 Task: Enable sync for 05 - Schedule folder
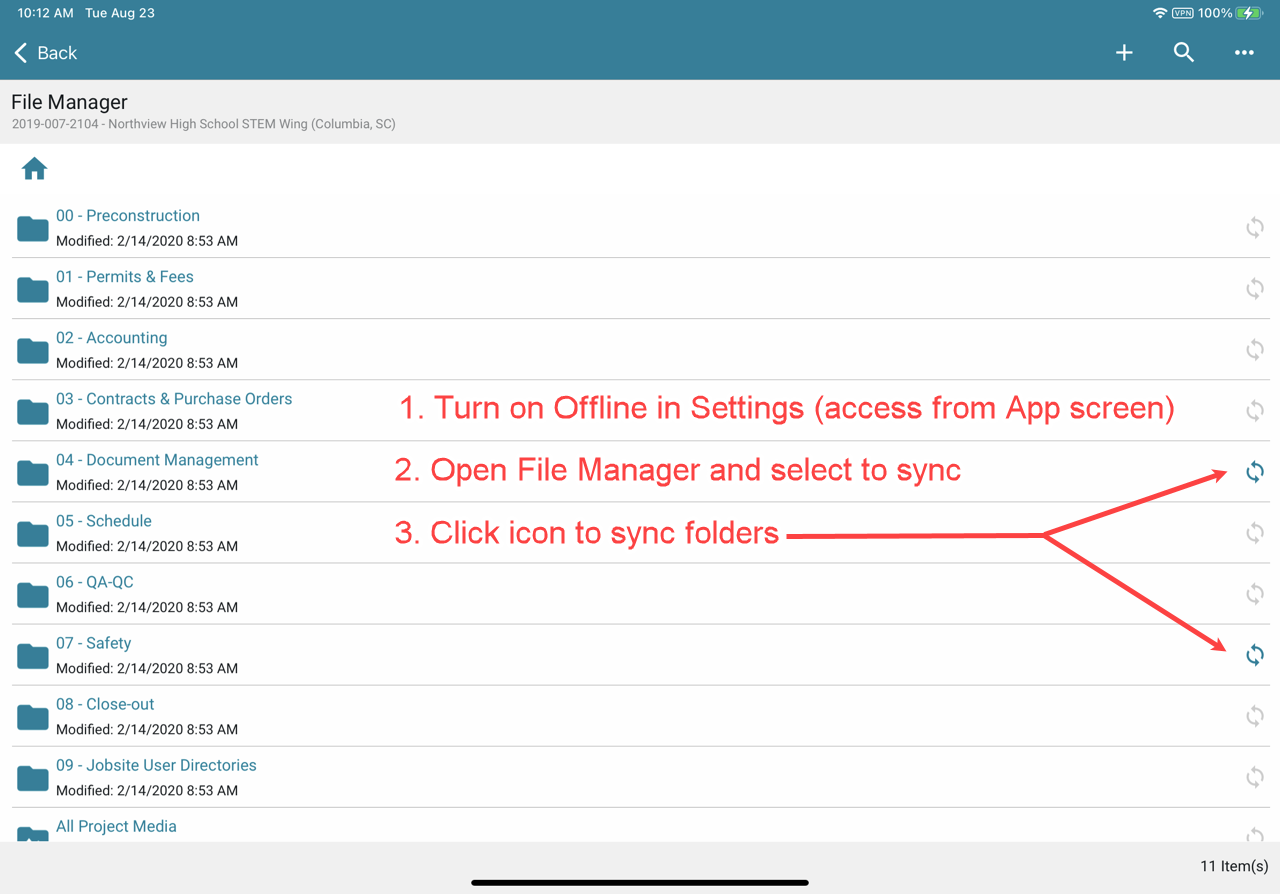tap(1254, 533)
